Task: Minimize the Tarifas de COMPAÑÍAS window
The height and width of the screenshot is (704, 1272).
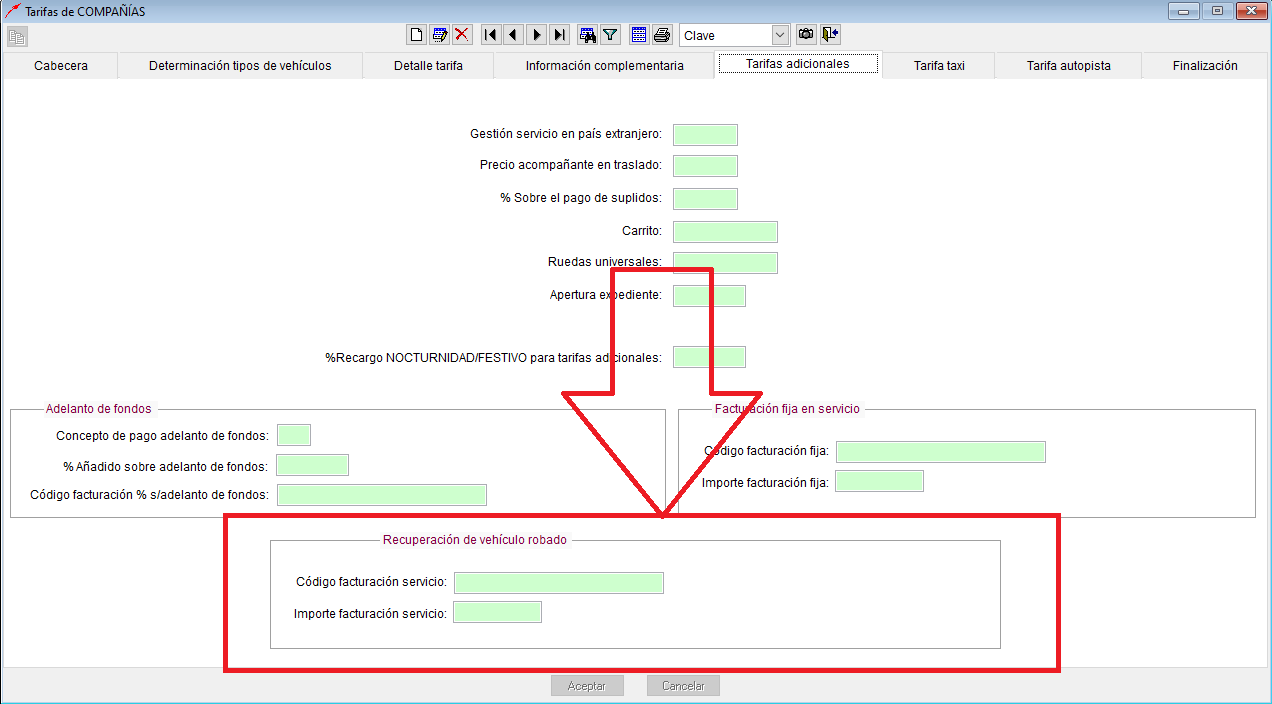Action: tap(1185, 10)
